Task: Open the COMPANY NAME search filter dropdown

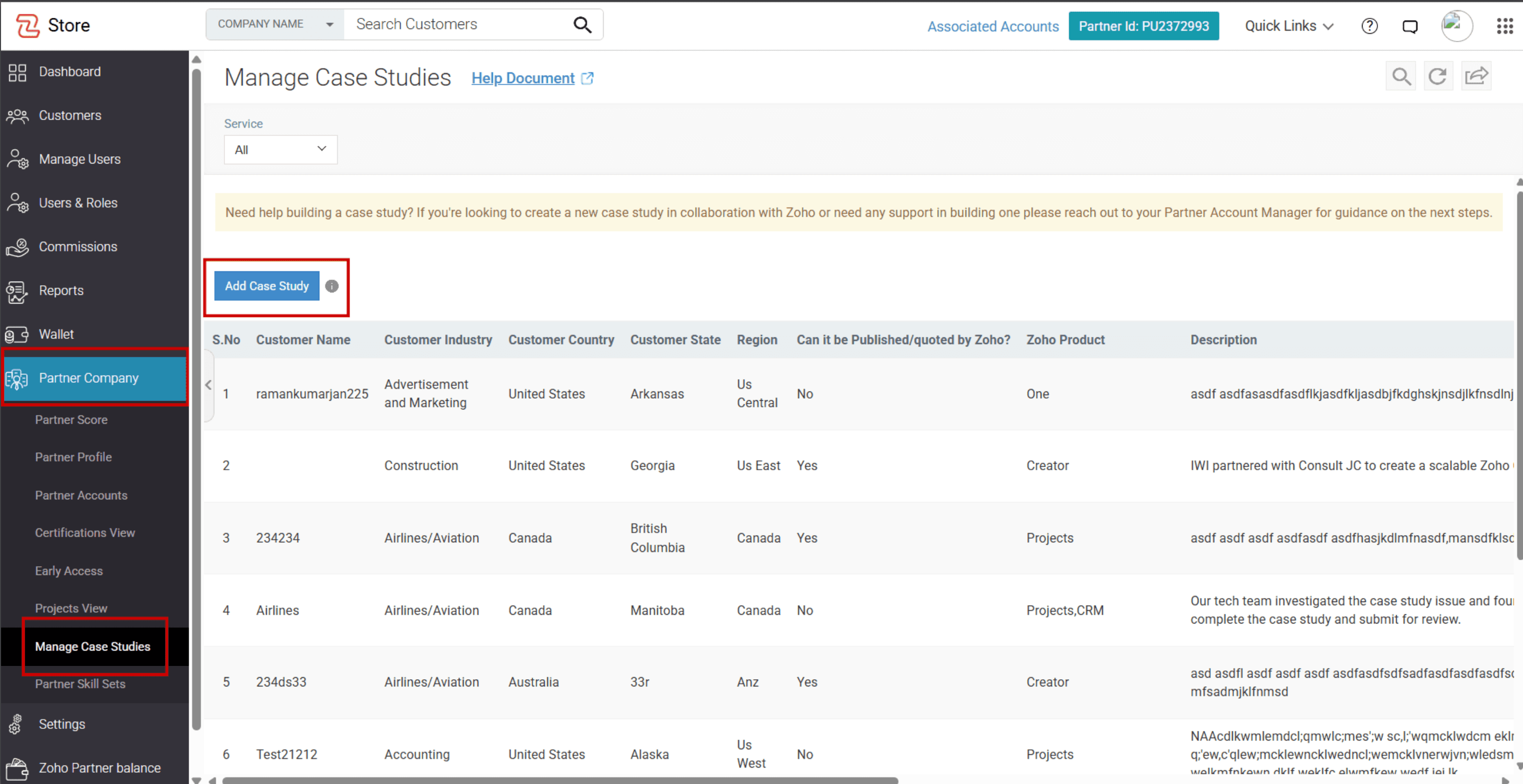Action: point(275,24)
